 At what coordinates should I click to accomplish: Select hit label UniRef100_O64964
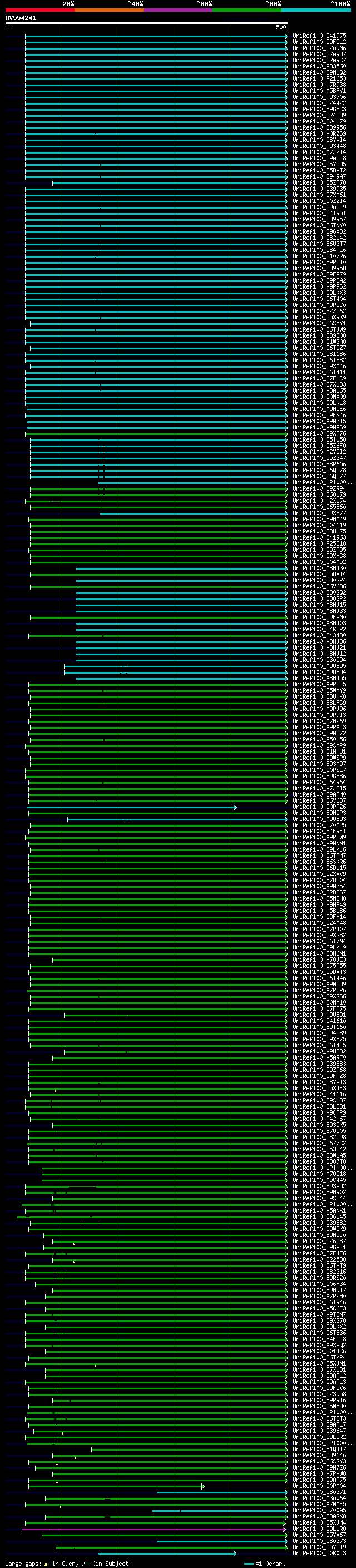click(319, 782)
